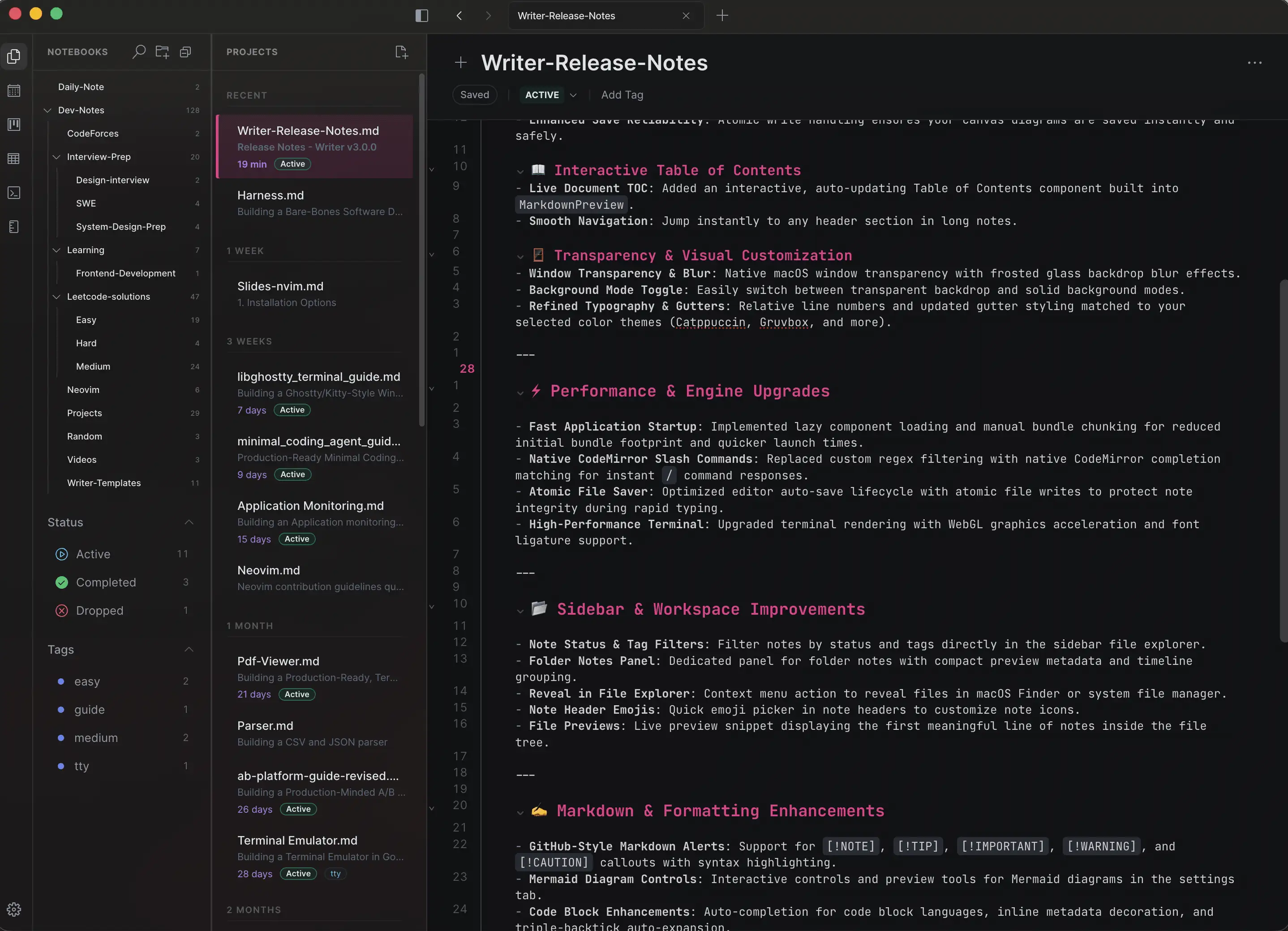This screenshot has height=931, width=1288.
Task: Collapse the Tags section
Action: pos(189,649)
